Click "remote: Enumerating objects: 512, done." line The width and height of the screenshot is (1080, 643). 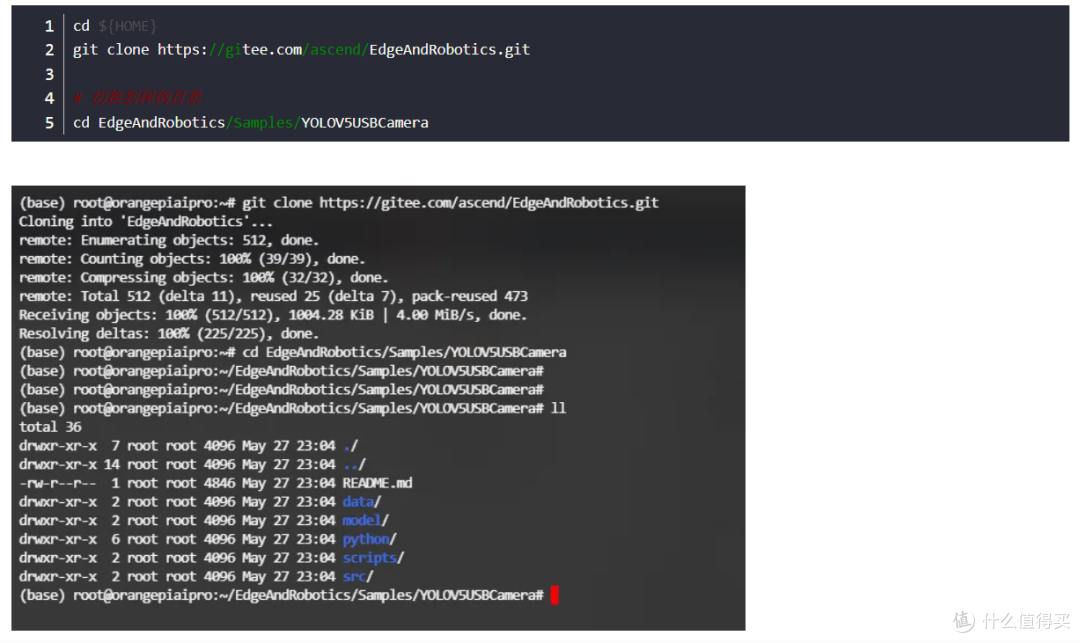[x=169, y=240]
